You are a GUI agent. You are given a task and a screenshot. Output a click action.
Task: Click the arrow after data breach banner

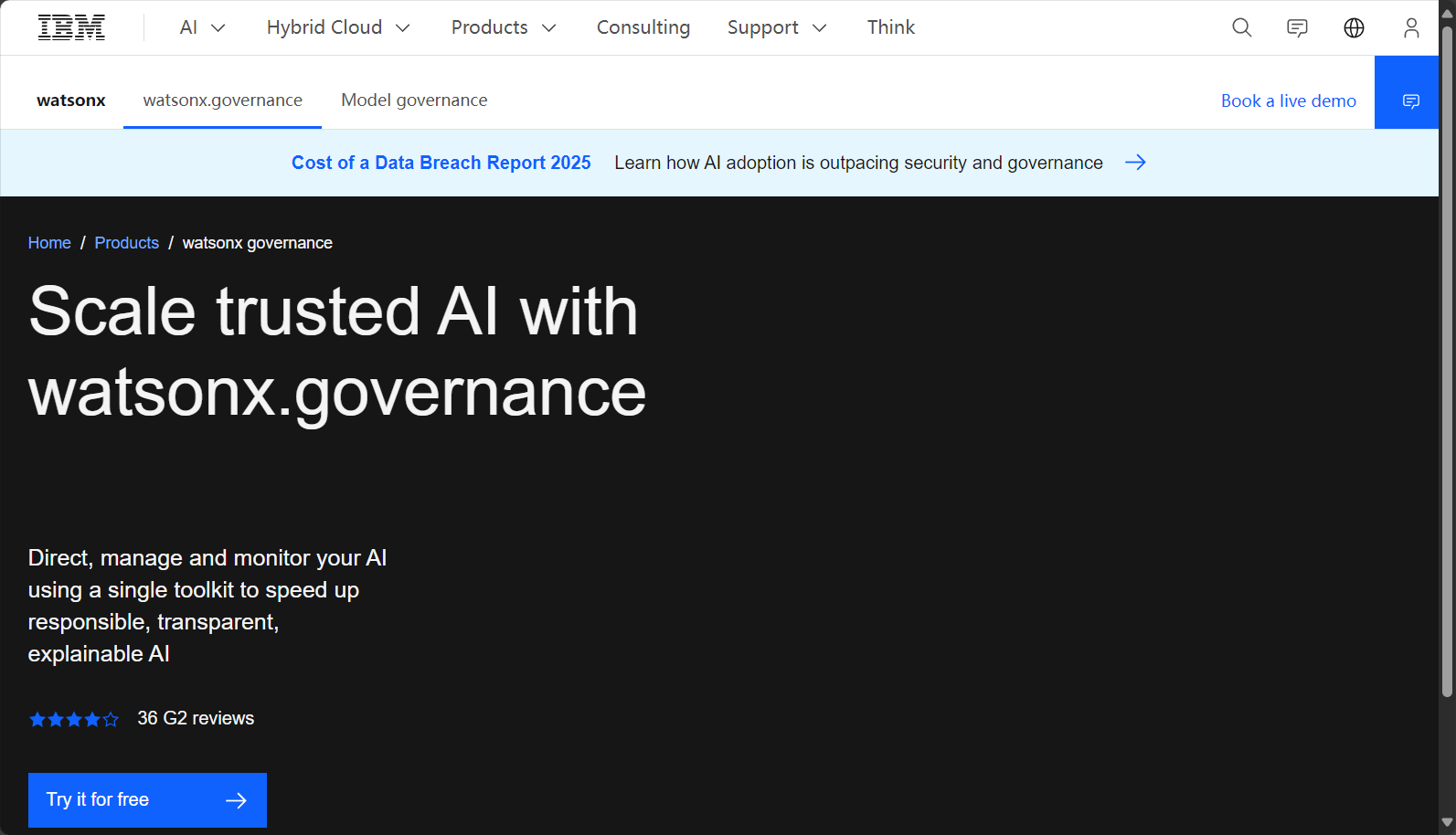pos(1135,163)
